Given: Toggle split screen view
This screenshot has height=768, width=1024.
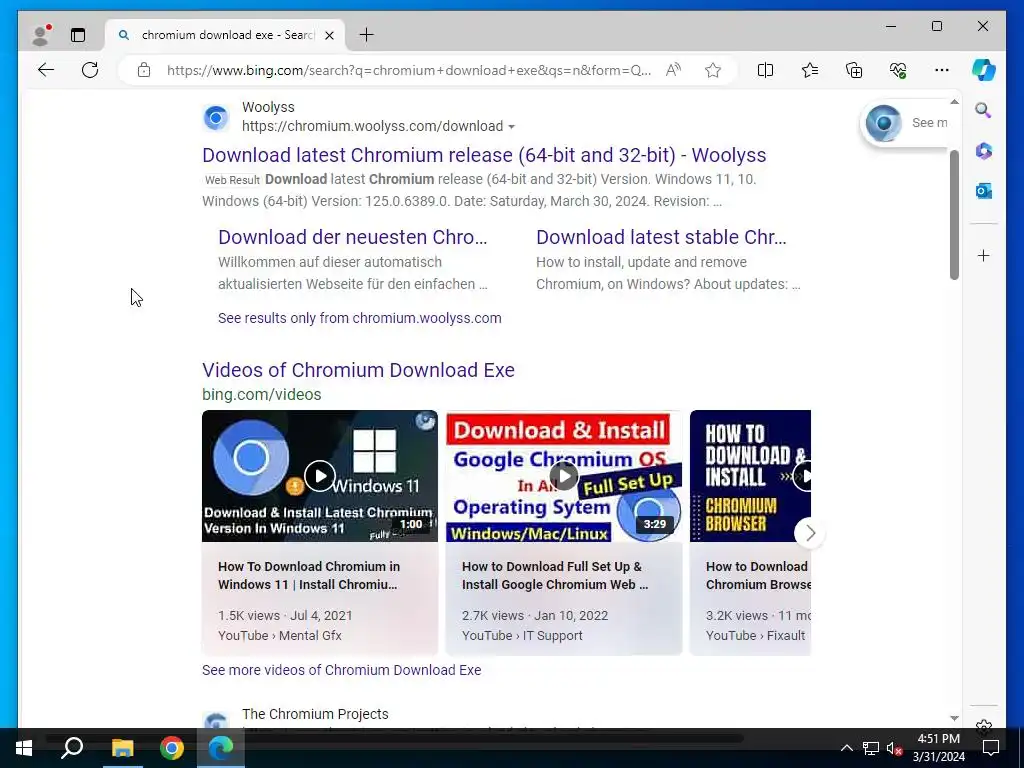Looking at the screenshot, I should 765,70.
